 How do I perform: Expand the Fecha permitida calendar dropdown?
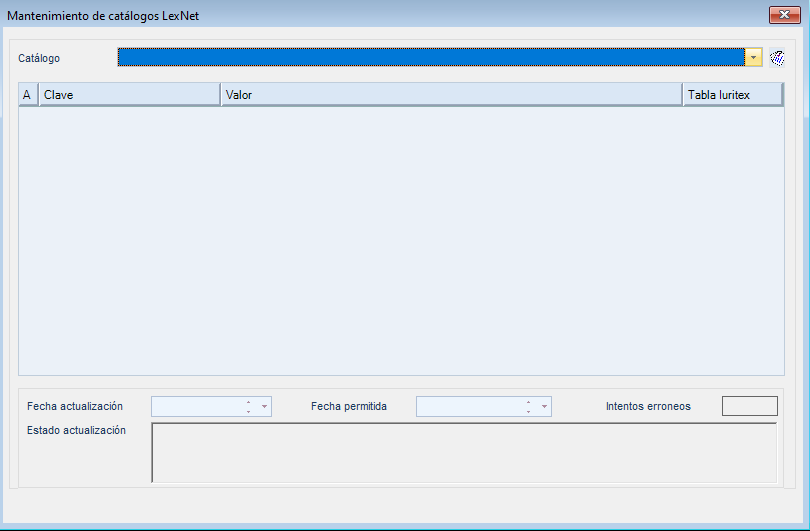pos(544,407)
